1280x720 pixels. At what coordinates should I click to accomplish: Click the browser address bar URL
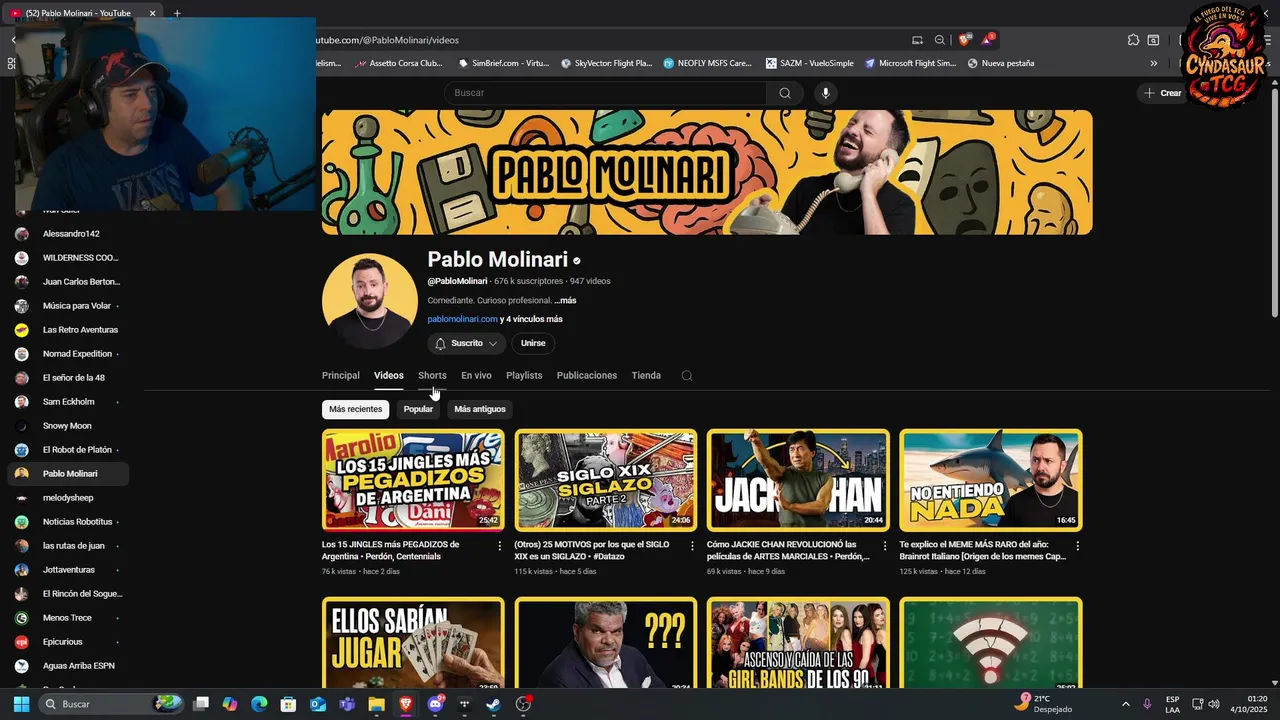click(388, 40)
